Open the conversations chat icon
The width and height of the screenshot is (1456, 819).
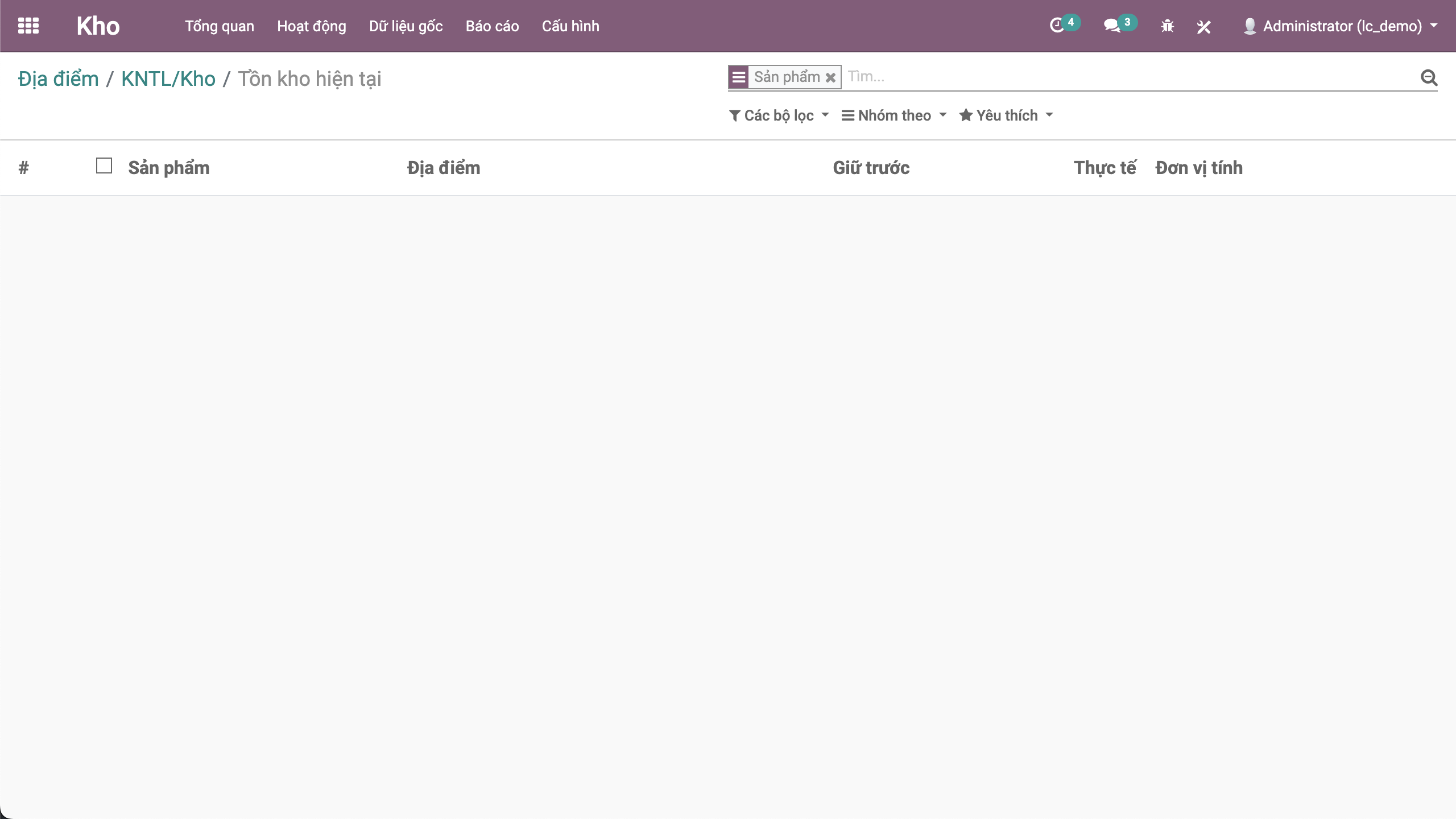click(x=1112, y=26)
